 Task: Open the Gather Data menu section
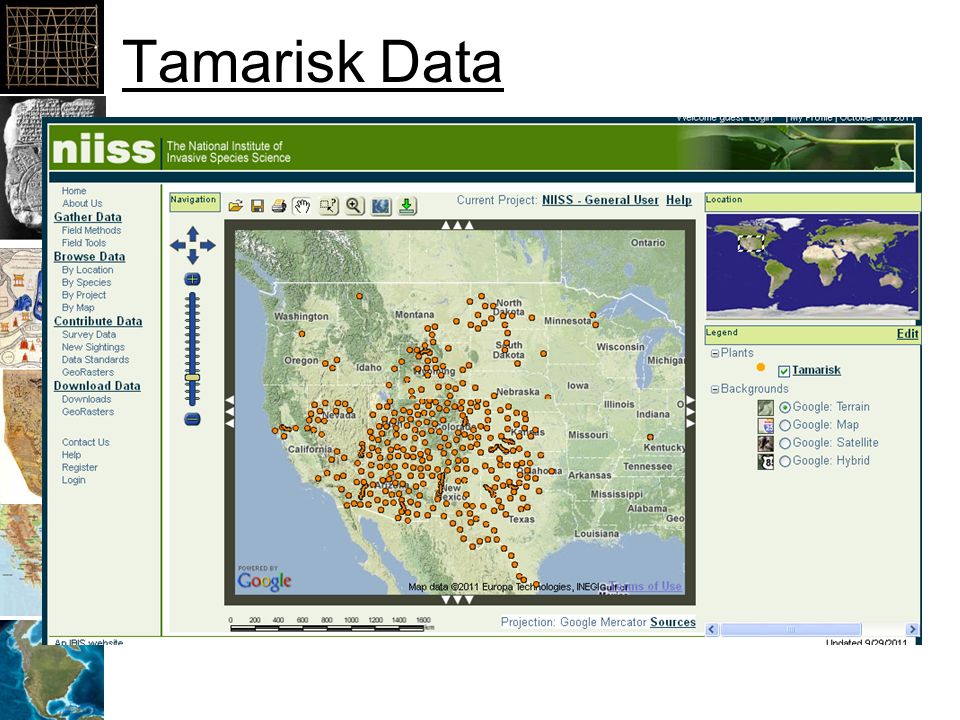[88, 217]
